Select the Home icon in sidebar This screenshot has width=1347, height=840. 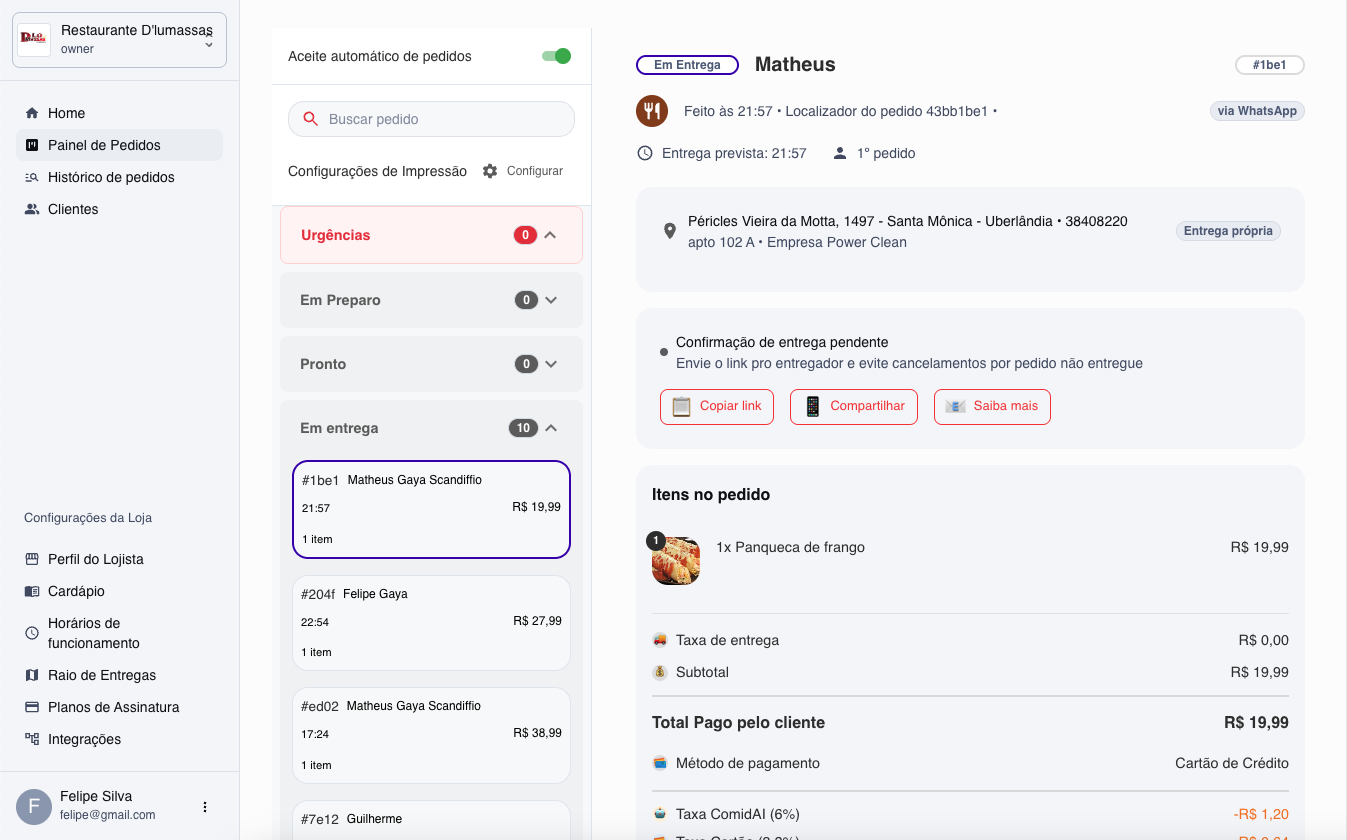click(x=34, y=113)
